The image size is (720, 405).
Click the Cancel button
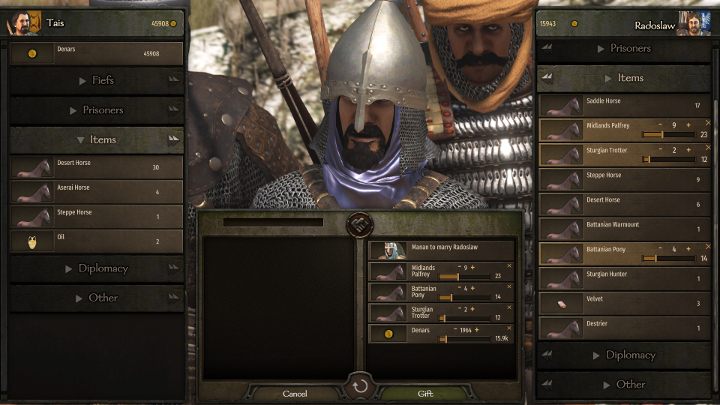click(x=295, y=394)
